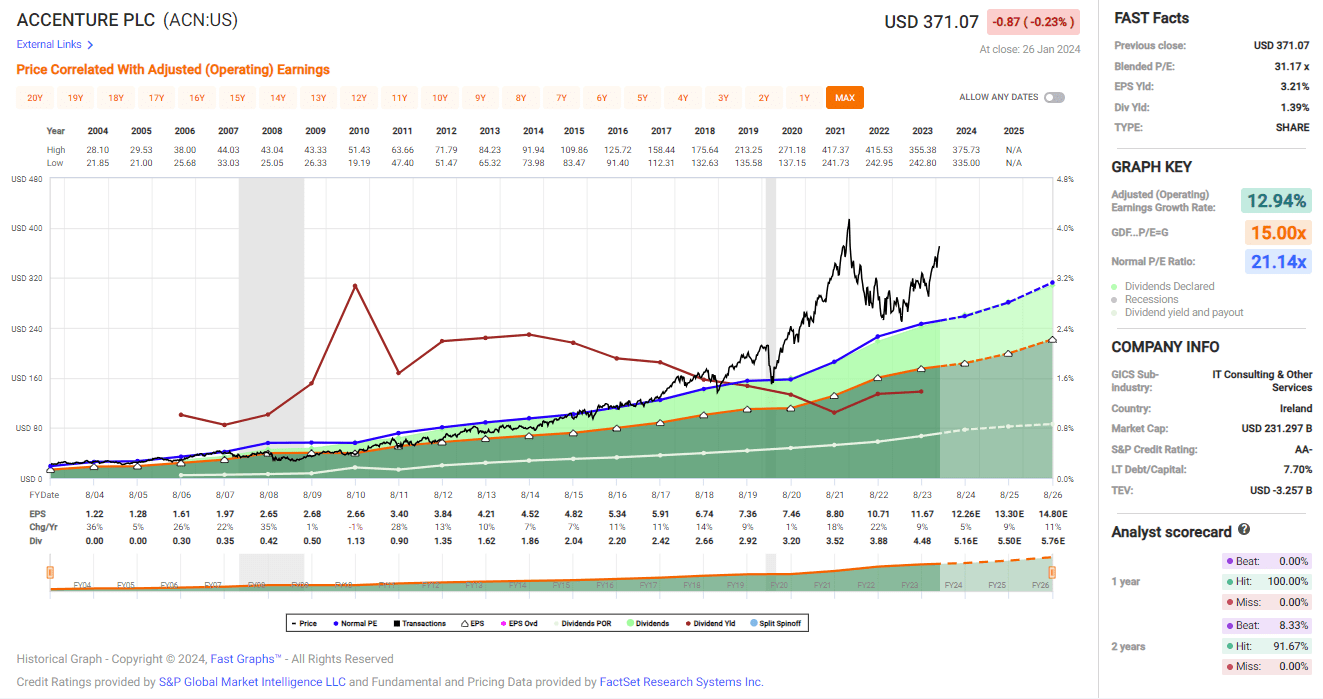Image resolution: width=1323 pixels, height=699 pixels.
Task: Click the FY24 segment in mini timeline
Action: coord(954,584)
